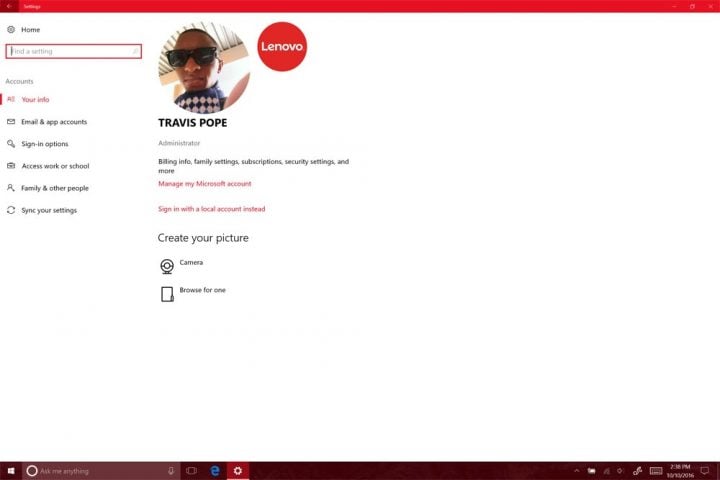Click the volume icon in tray
This screenshot has height=480, width=720.
coord(620,471)
